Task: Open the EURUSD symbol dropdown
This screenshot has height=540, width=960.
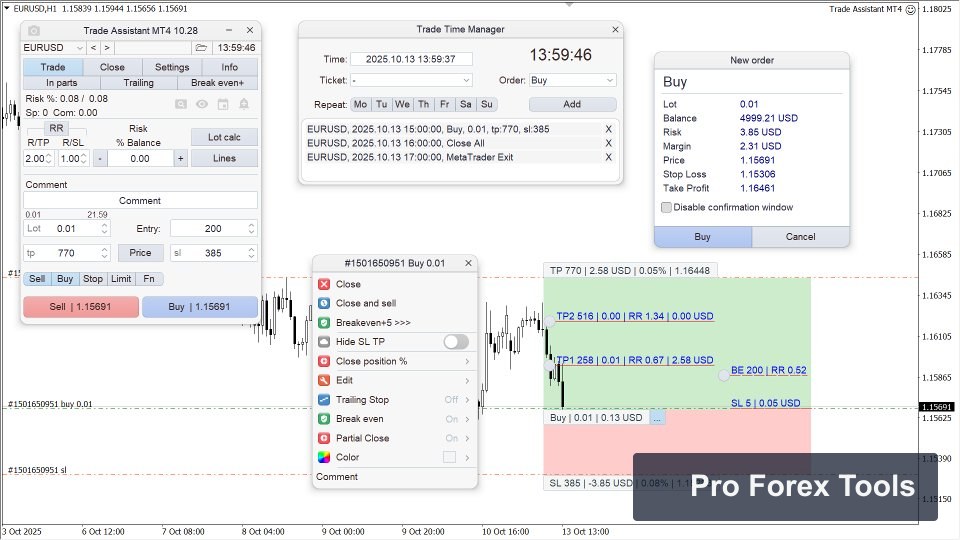Action: (79, 48)
